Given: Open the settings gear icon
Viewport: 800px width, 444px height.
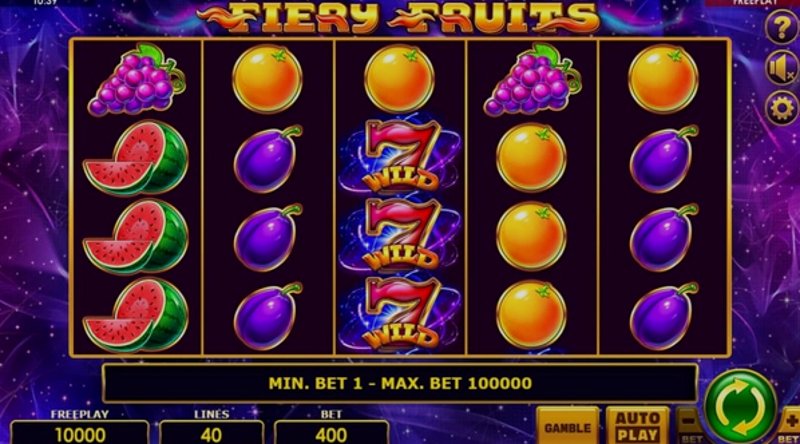Looking at the screenshot, I should [x=782, y=108].
